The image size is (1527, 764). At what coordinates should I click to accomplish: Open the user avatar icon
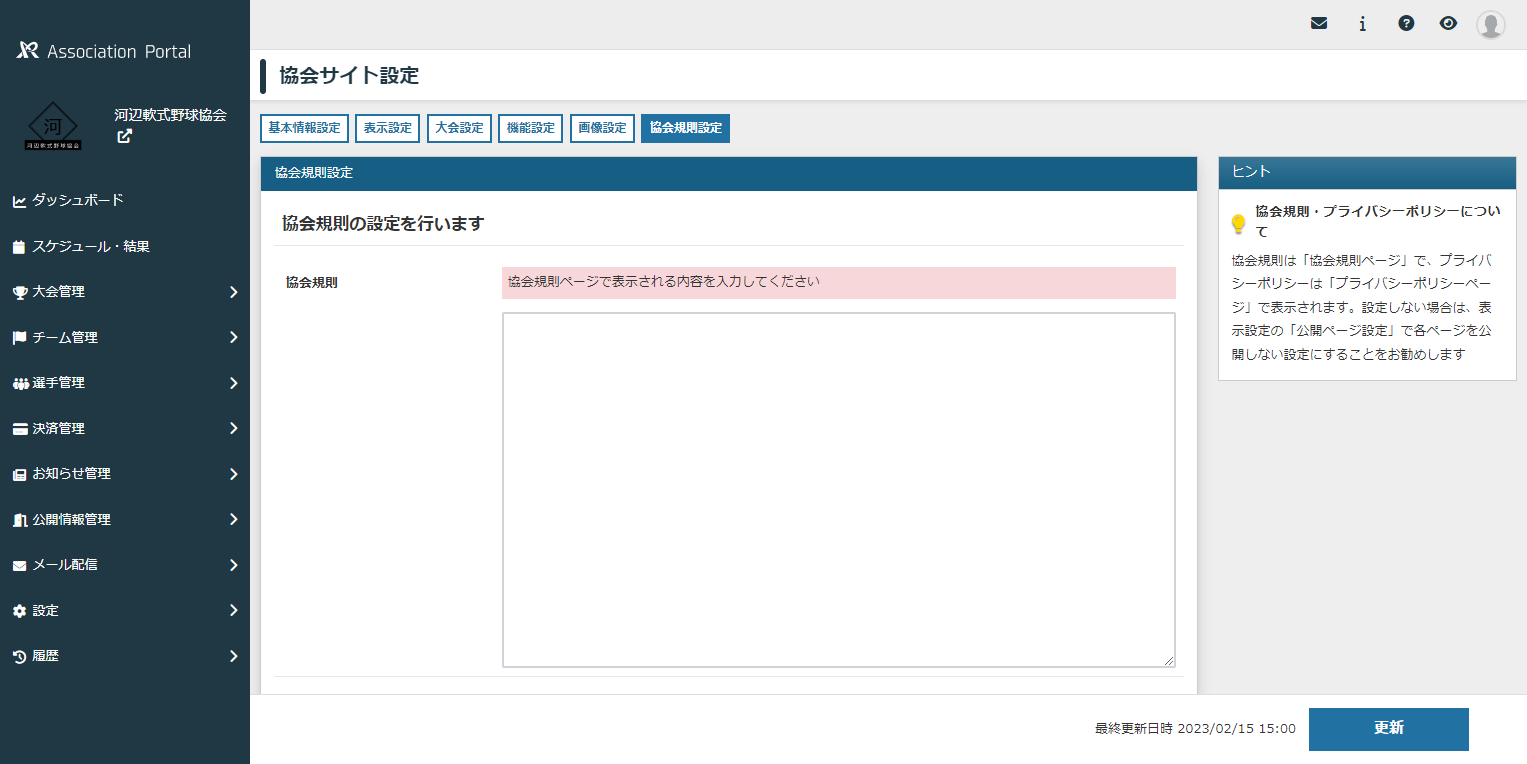point(1490,24)
